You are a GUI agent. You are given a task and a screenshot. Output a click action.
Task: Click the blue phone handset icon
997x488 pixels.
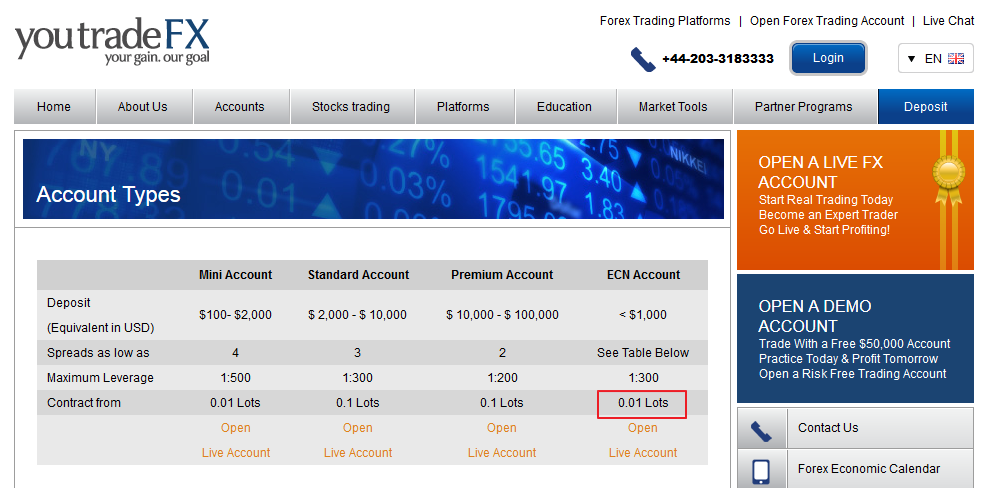(x=643, y=59)
